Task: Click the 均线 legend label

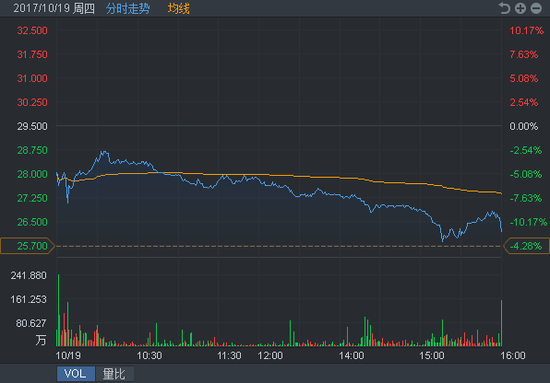Action: tap(179, 8)
